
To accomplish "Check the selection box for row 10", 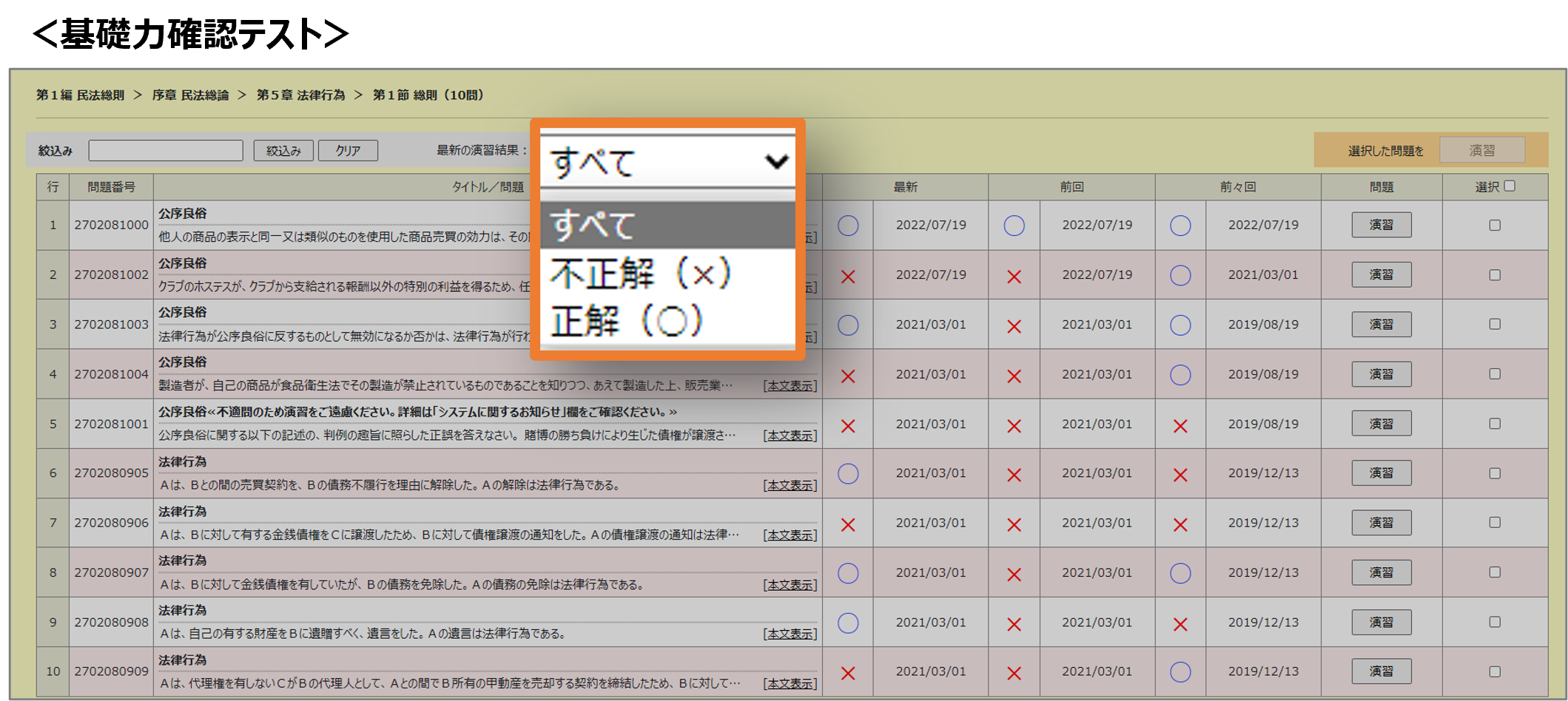I will point(1495,671).
